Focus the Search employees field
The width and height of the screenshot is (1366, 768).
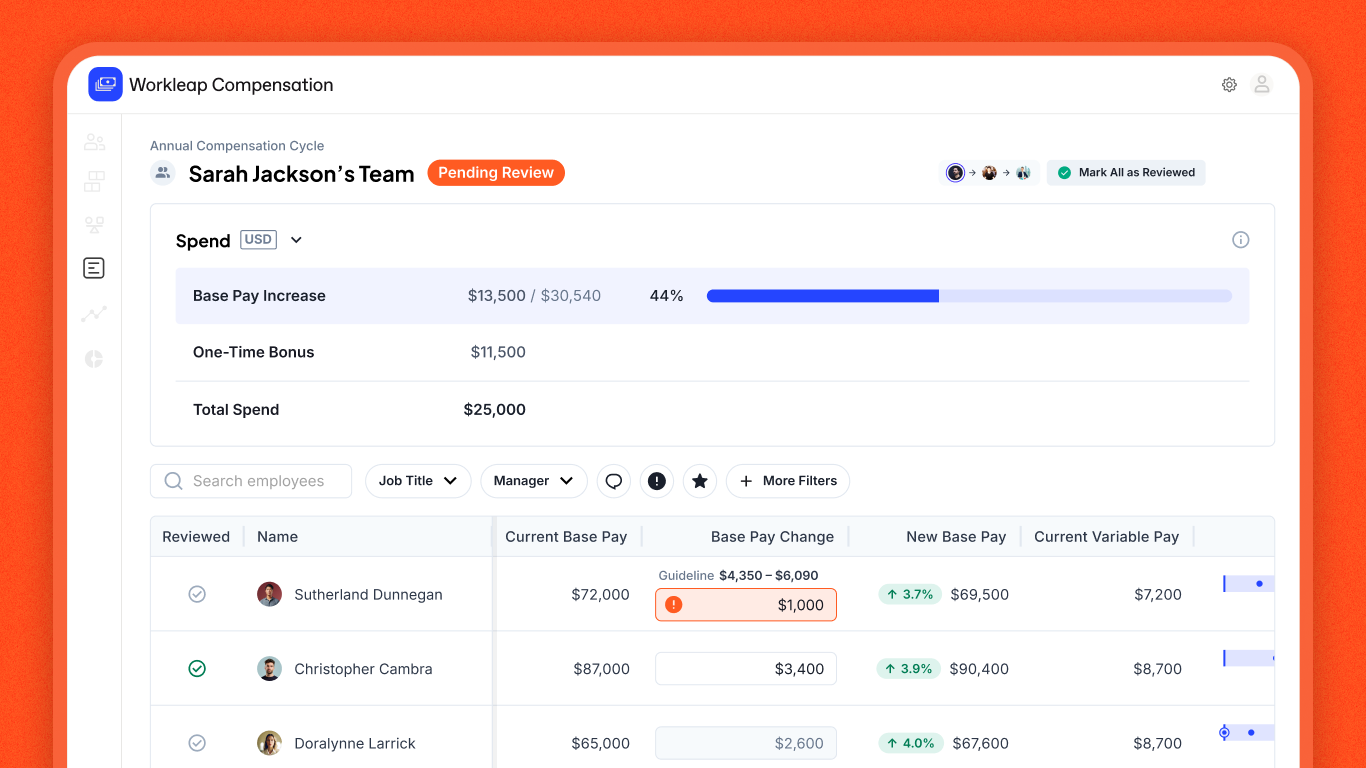pos(251,481)
